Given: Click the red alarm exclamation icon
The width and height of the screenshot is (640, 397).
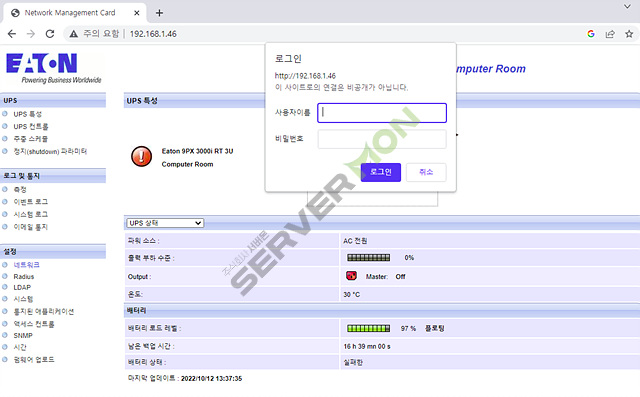Looking at the screenshot, I should point(142,156).
